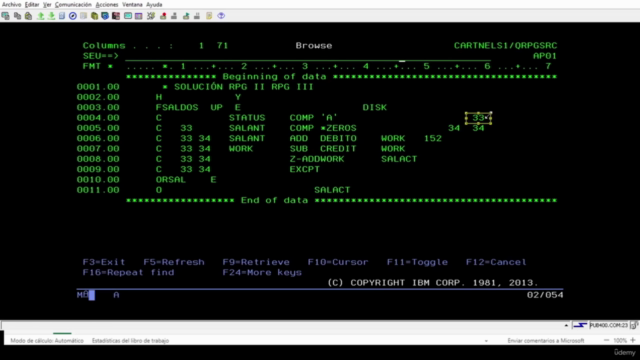Click the connection status icon beside PUB400.COM
The image size is (640, 360).
pyautogui.click(x=580, y=325)
